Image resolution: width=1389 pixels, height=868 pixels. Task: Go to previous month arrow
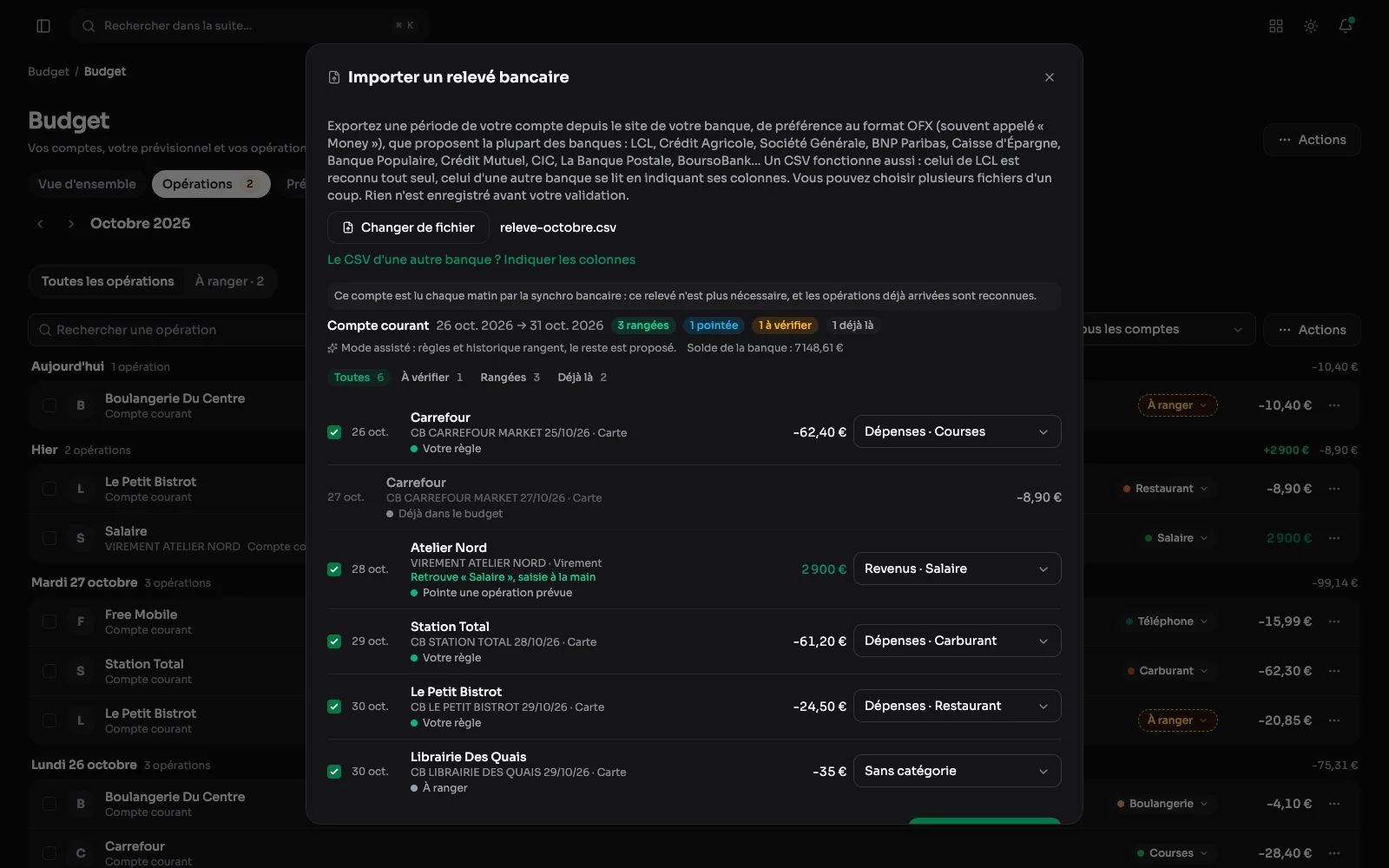(x=40, y=224)
